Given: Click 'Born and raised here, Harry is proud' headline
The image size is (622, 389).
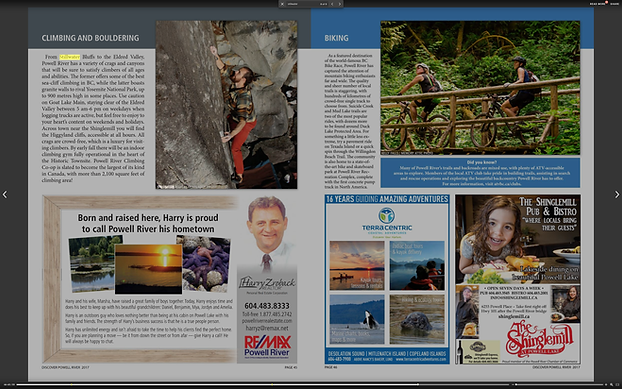Looking at the screenshot, I should [x=148, y=218].
